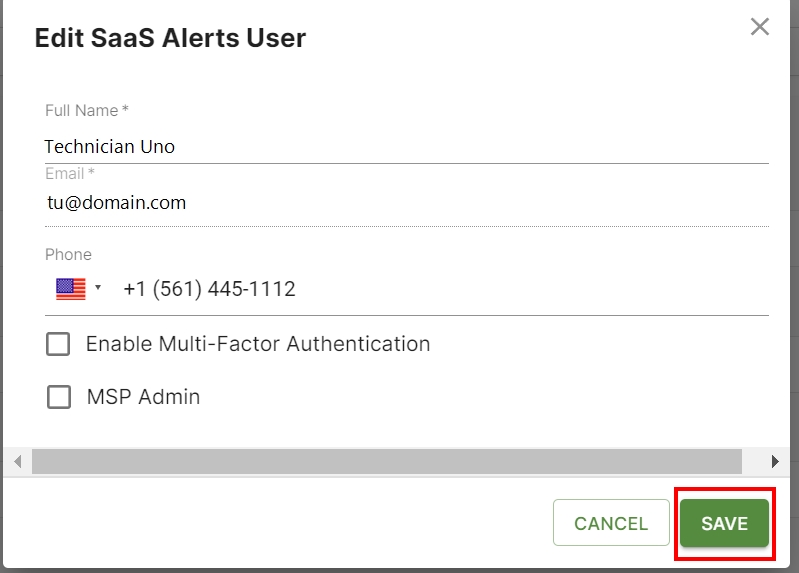799x573 pixels.
Task: Click the horizontal scrollbar right arrow
Action: (x=775, y=461)
